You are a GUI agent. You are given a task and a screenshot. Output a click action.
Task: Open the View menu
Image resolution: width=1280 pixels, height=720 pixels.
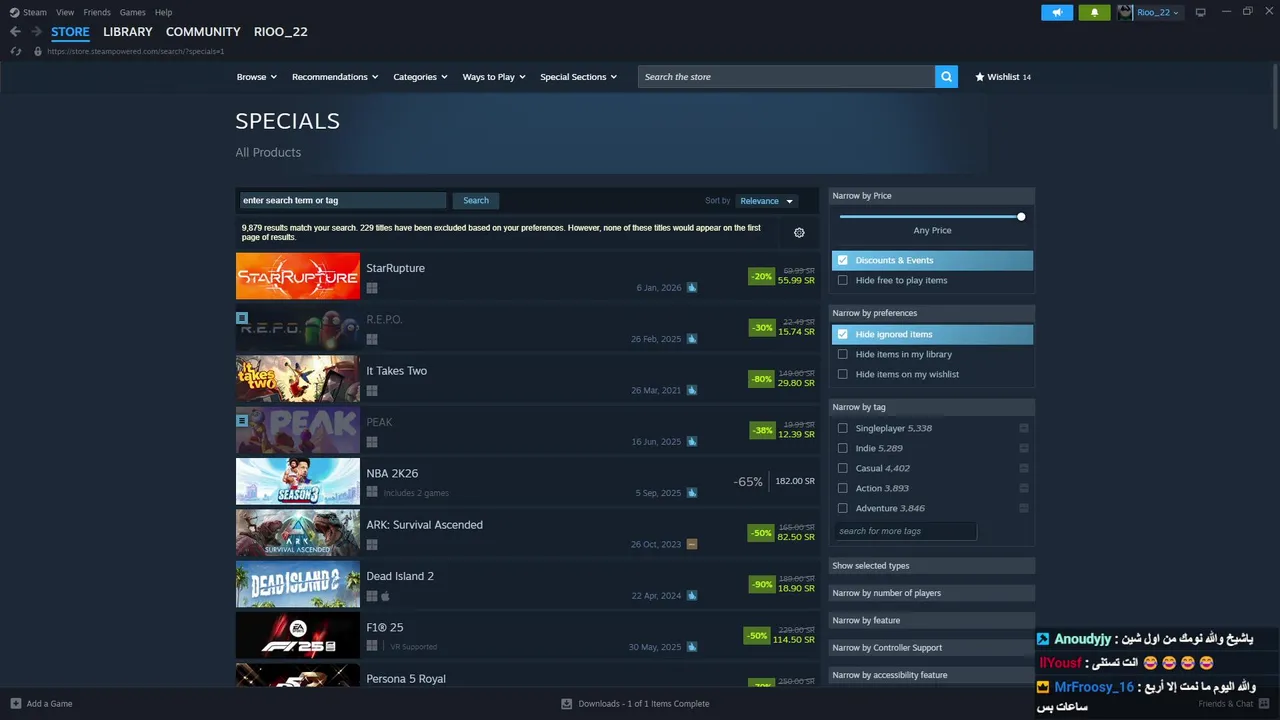pyautogui.click(x=65, y=12)
